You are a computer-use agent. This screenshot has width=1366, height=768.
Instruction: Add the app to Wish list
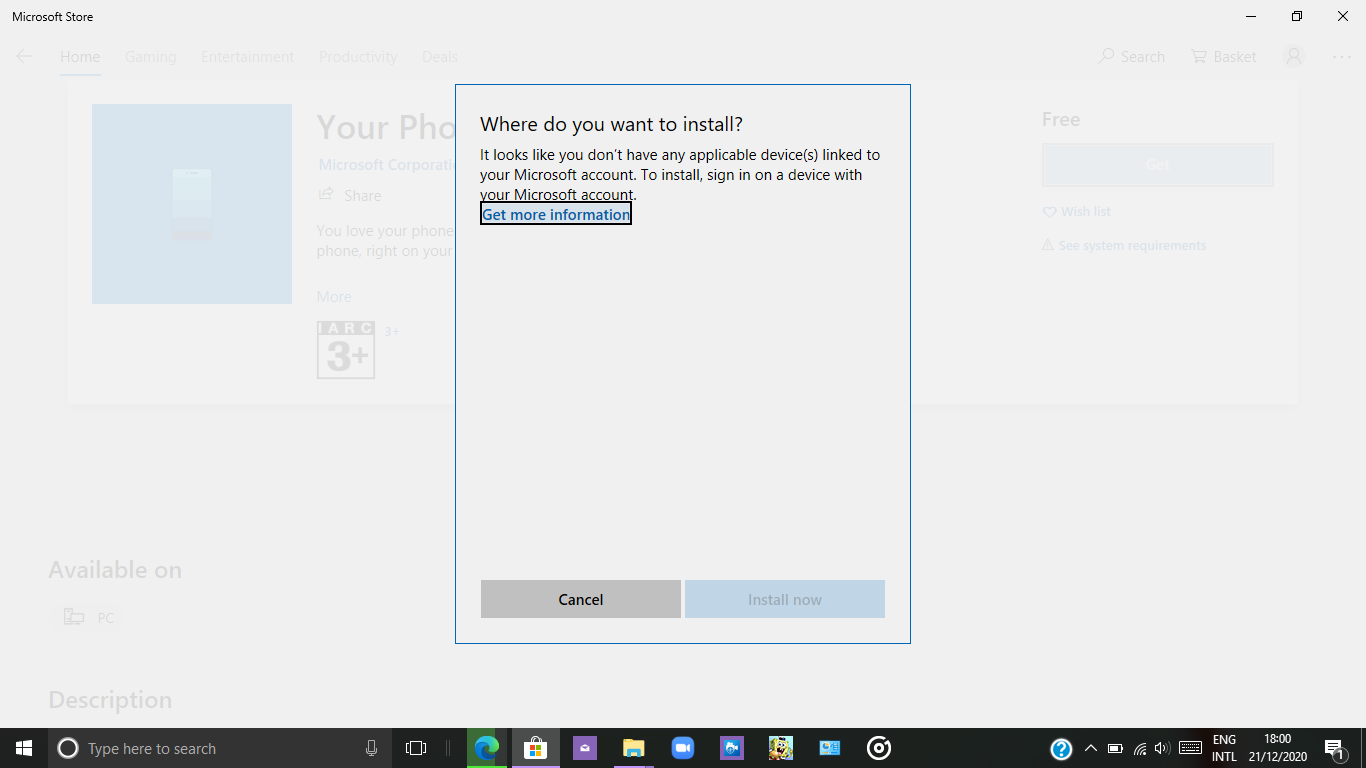[1077, 212]
